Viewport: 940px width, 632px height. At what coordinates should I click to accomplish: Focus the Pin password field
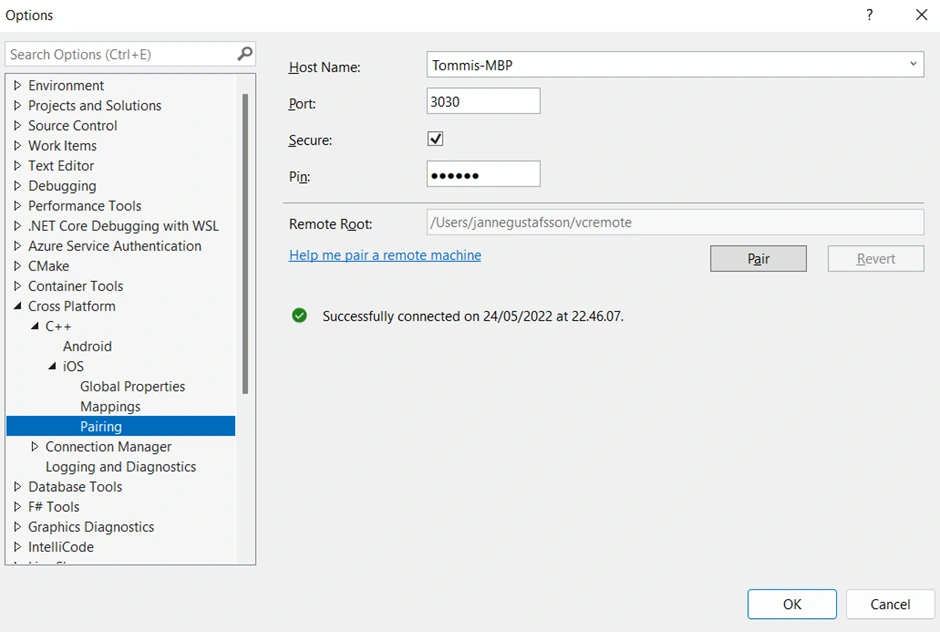coord(483,175)
